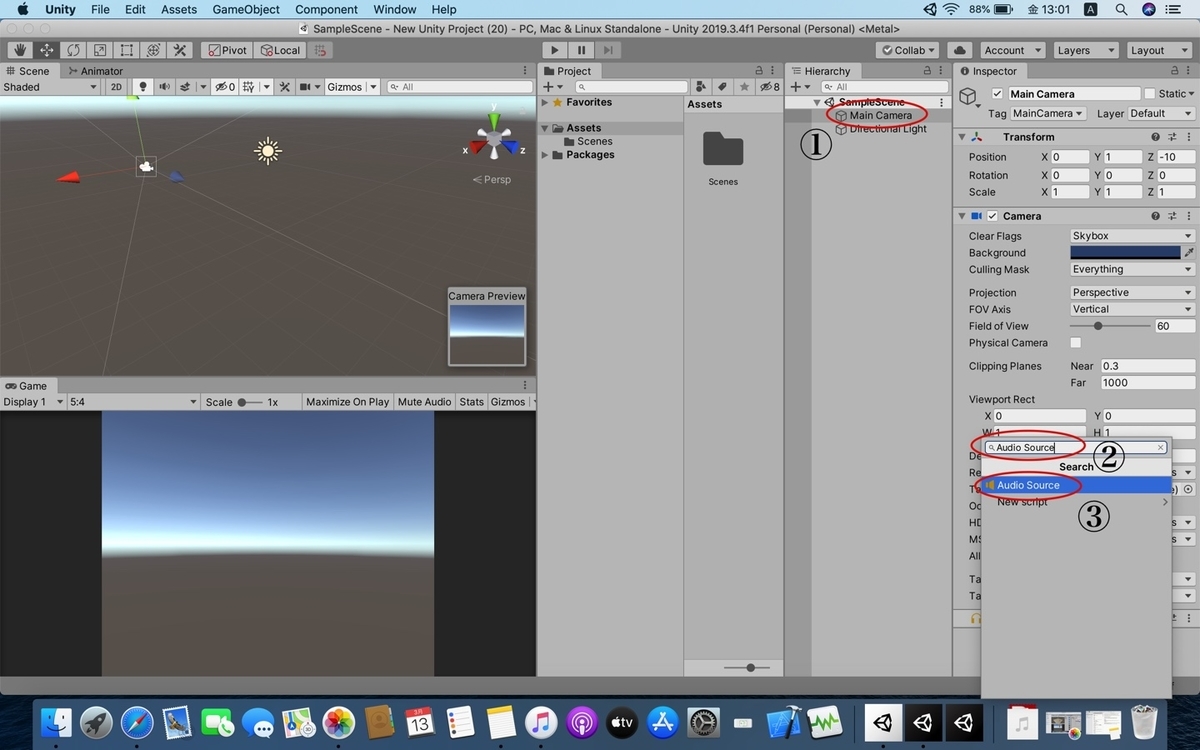1200x750 pixels.
Task: Select the Move tool
Action: (44, 48)
